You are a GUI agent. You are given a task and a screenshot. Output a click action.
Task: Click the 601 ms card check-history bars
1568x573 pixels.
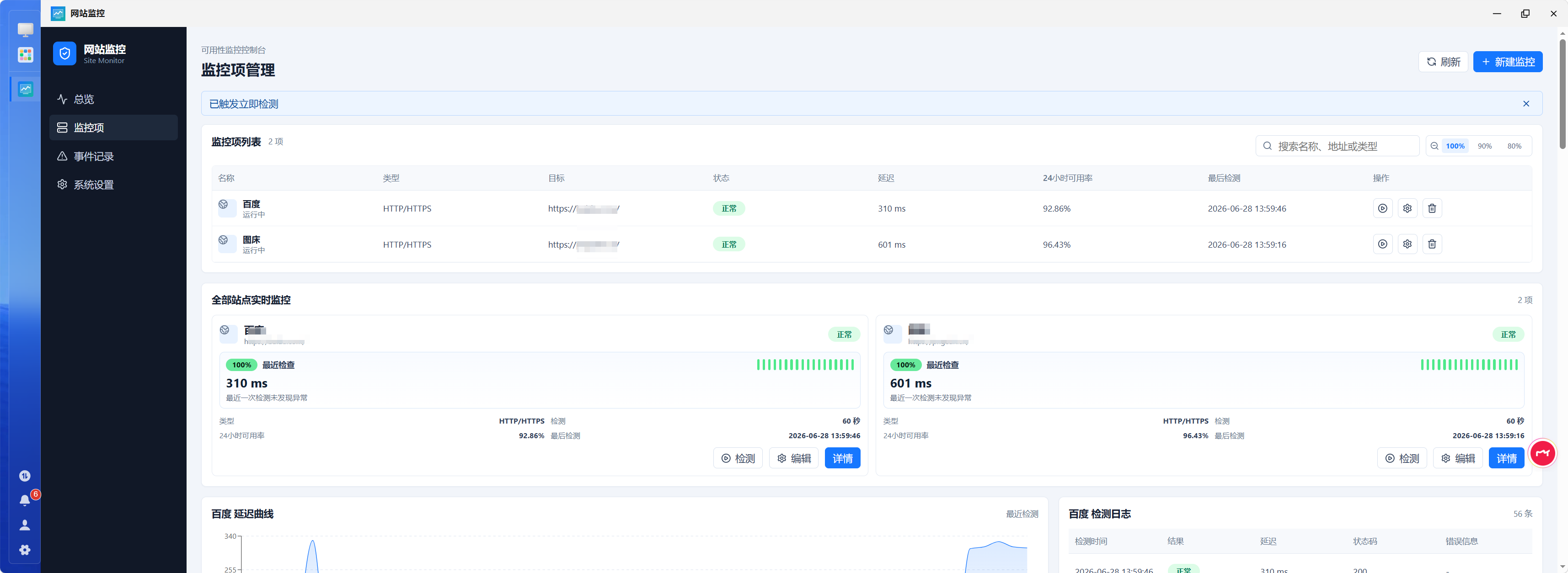[1469, 365]
